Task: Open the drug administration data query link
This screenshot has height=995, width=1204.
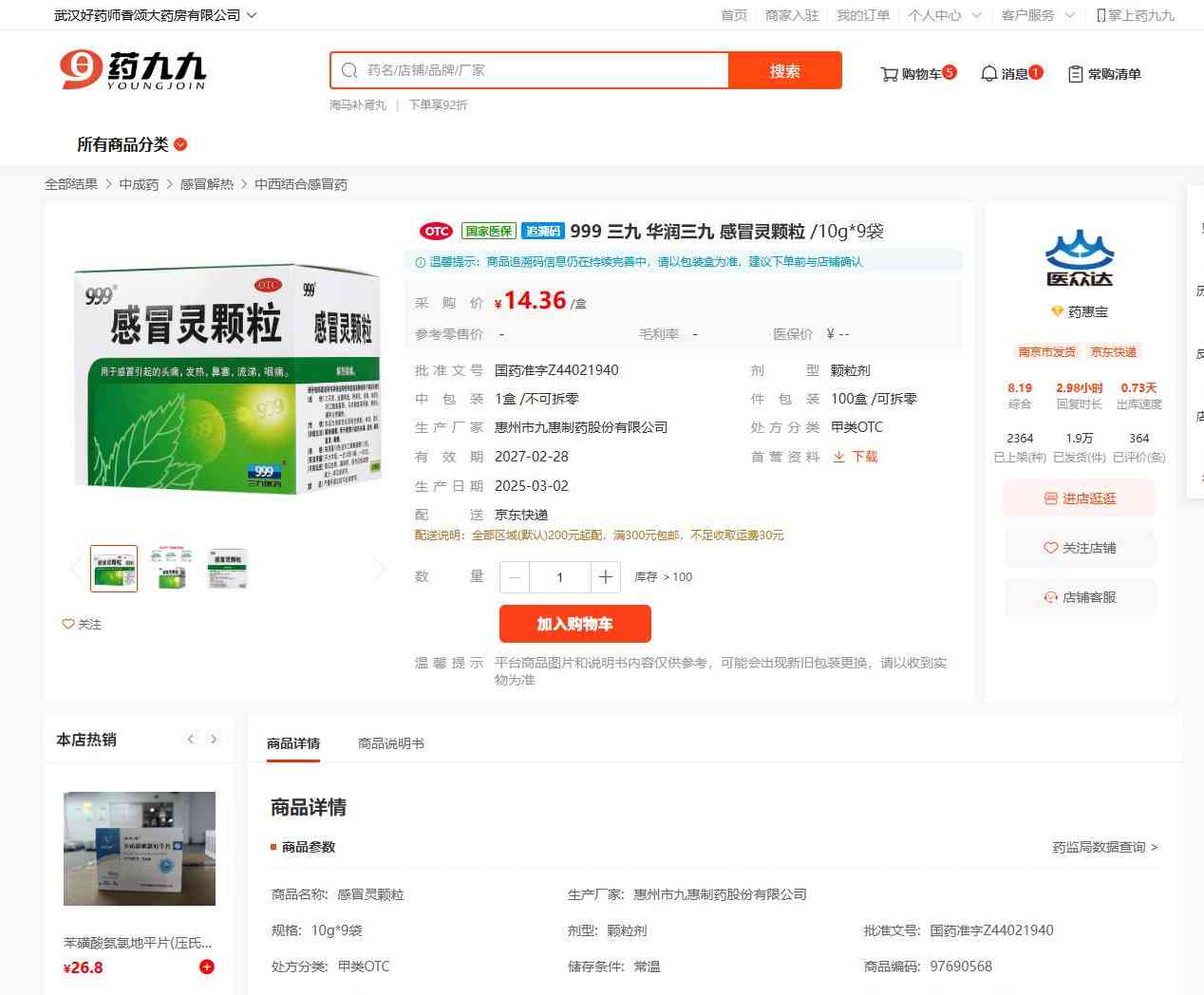Action: pos(1104,847)
